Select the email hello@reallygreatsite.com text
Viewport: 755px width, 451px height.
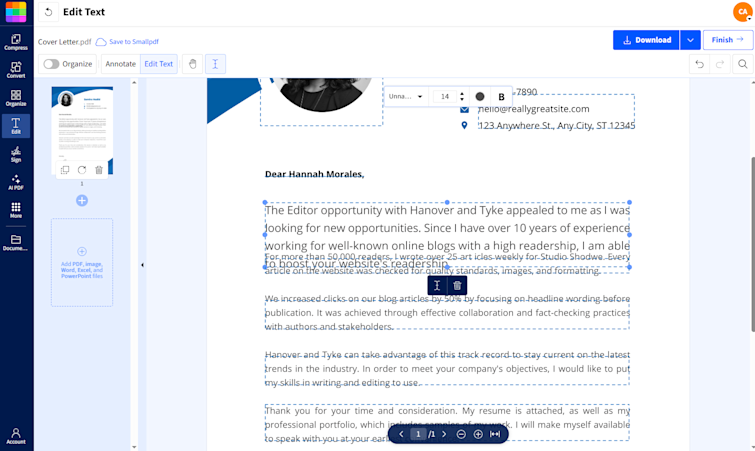click(x=534, y=109)
